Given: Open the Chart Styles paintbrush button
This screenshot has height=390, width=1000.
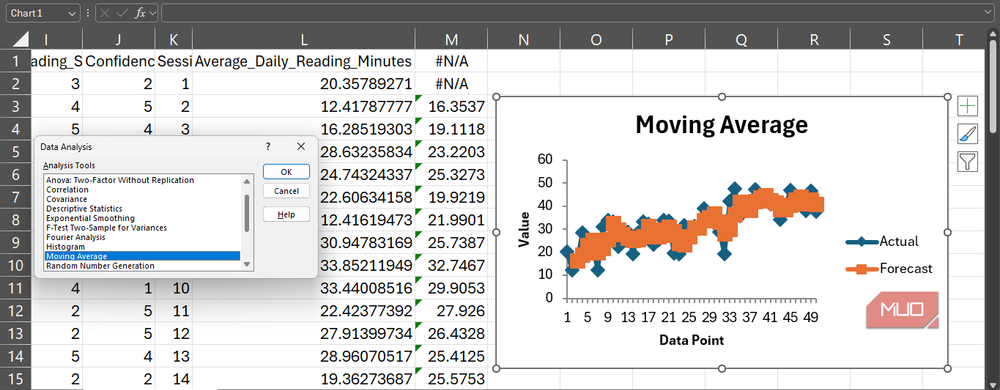Looking at the screenshot, I should pos(967,134).
